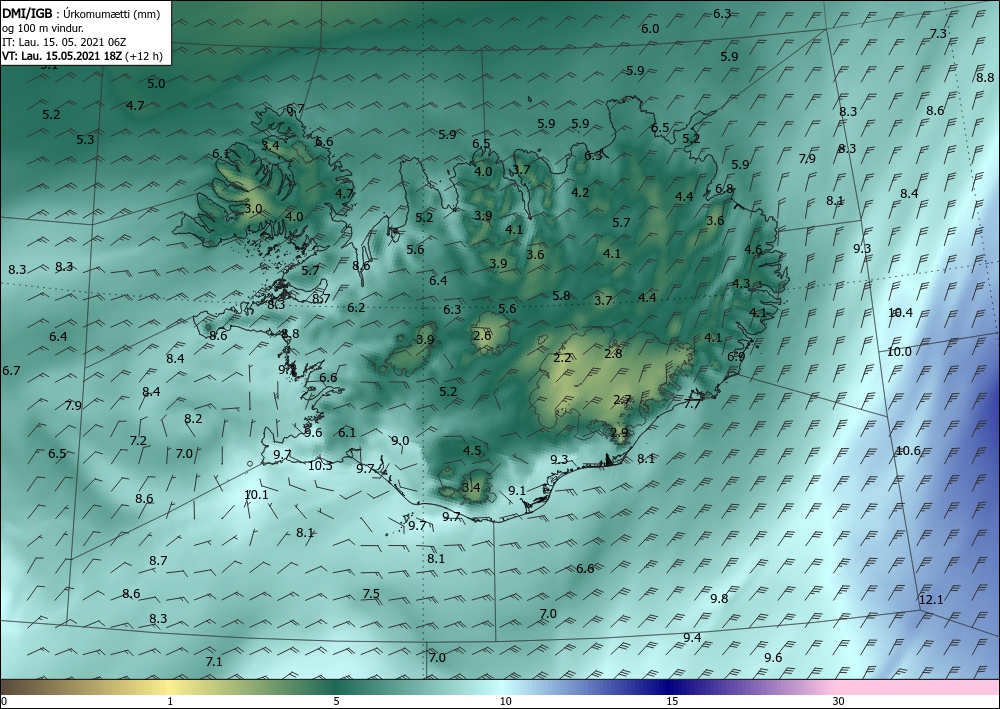Click the 10.4 value east of Iceland
1000x709 pixels.
[901, 312]
